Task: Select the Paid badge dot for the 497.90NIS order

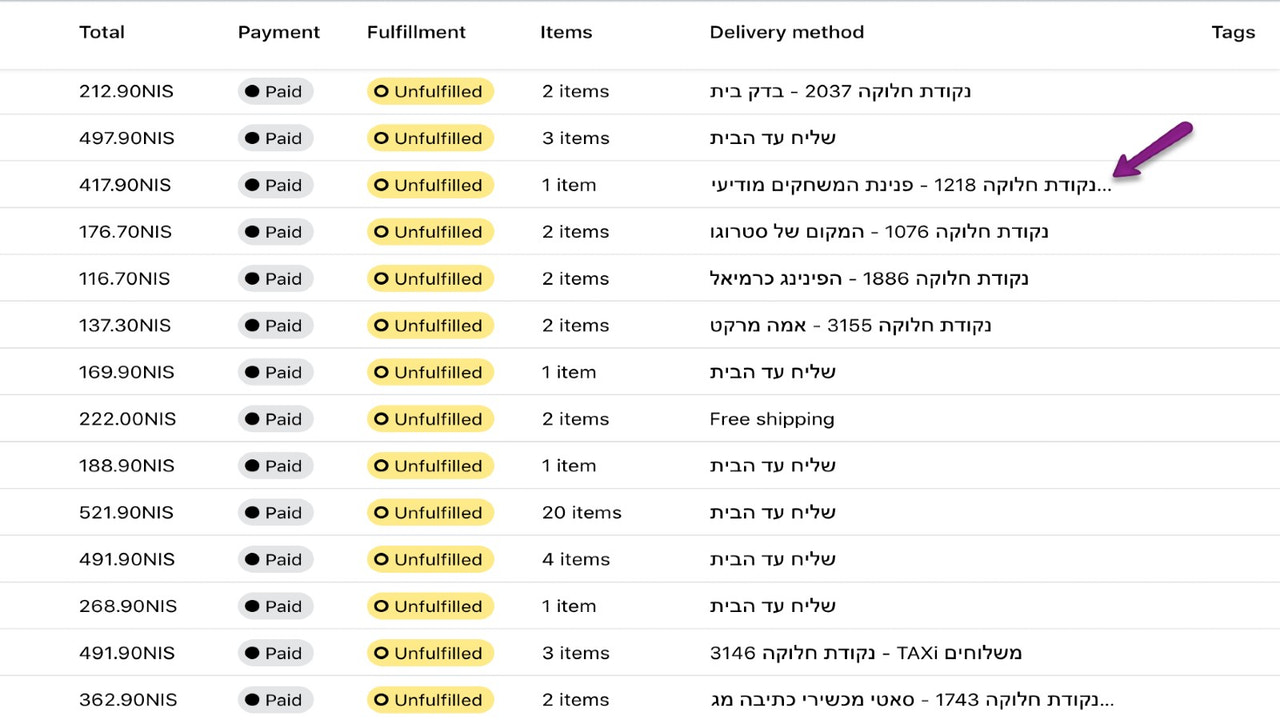Action: point(252,138)
